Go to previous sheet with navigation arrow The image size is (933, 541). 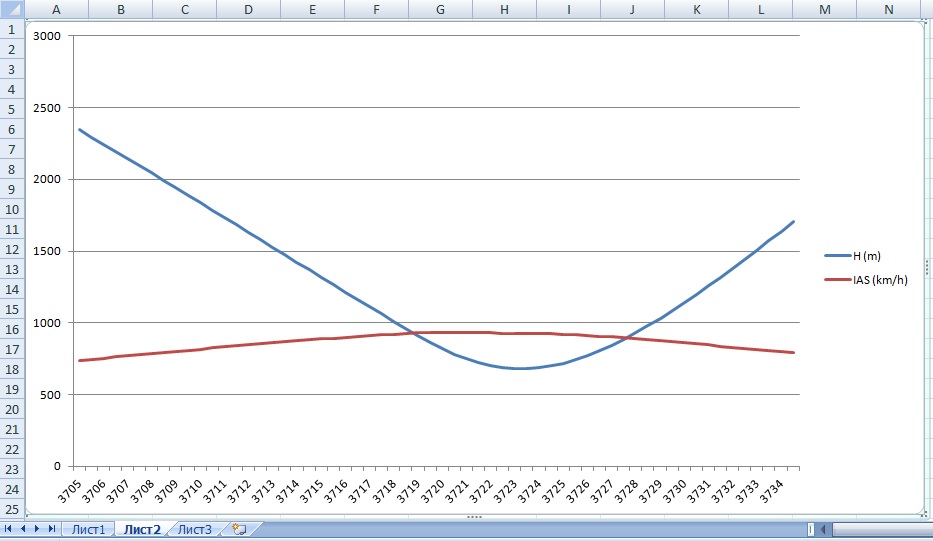tap(23, 529)
